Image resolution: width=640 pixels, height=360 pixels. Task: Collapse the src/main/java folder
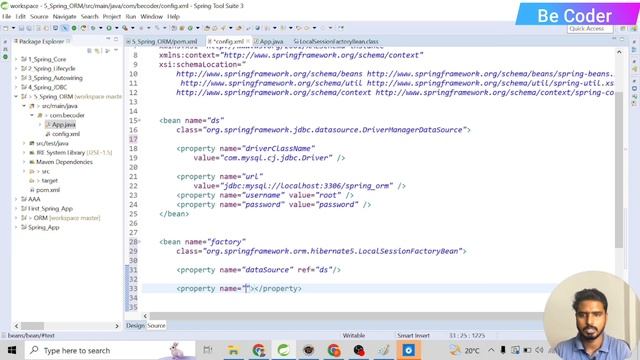pyautogui.click(x=24, y=106)
